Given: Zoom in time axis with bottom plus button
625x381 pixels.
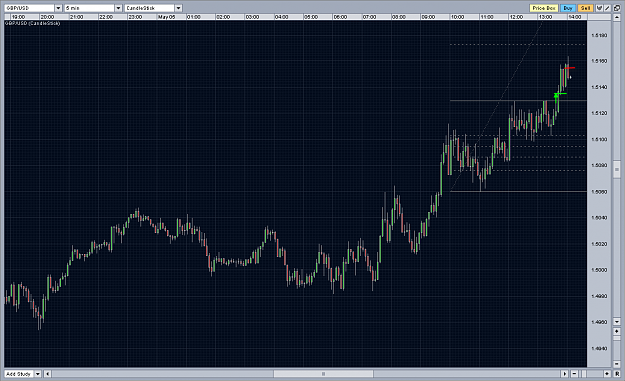Looking at the screenshot, I should (607, 374).
